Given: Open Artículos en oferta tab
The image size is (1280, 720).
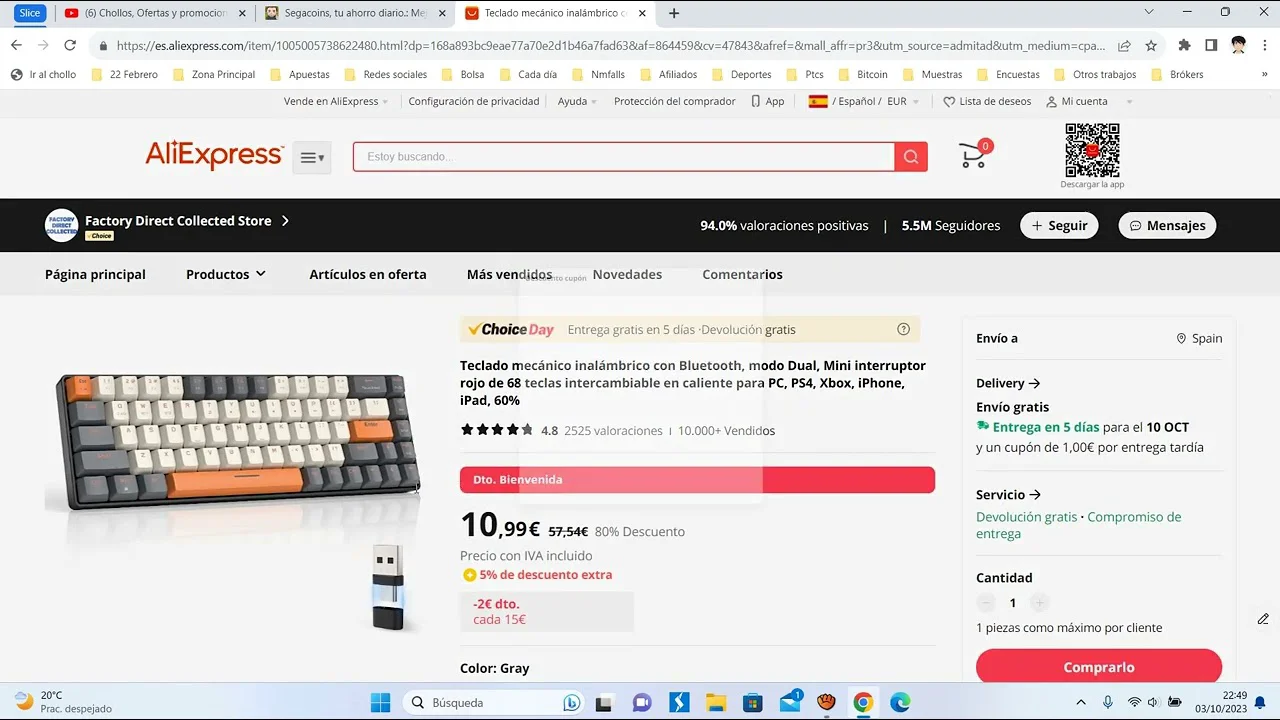Looking at the screenshot, I should (368, 274).
